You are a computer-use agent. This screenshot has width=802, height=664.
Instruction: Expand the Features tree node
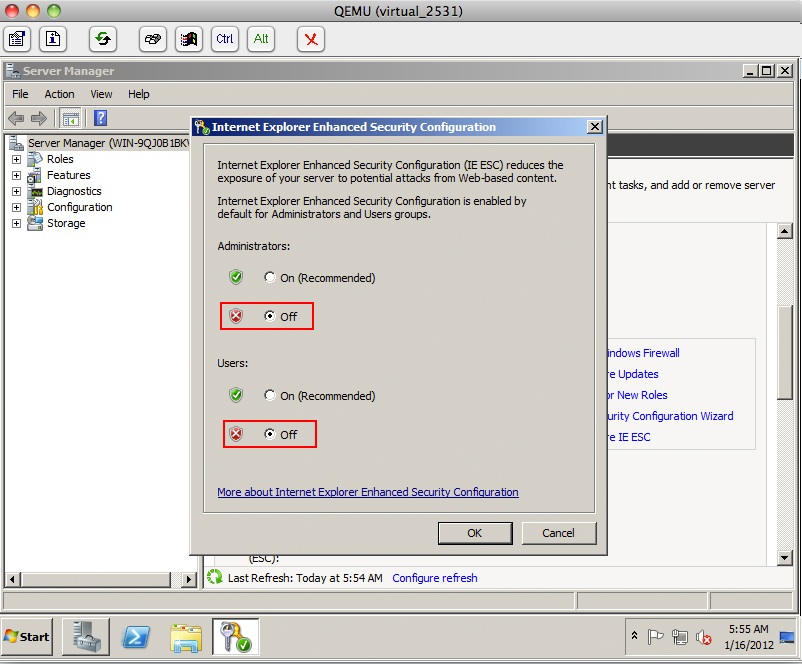point(16,175)
